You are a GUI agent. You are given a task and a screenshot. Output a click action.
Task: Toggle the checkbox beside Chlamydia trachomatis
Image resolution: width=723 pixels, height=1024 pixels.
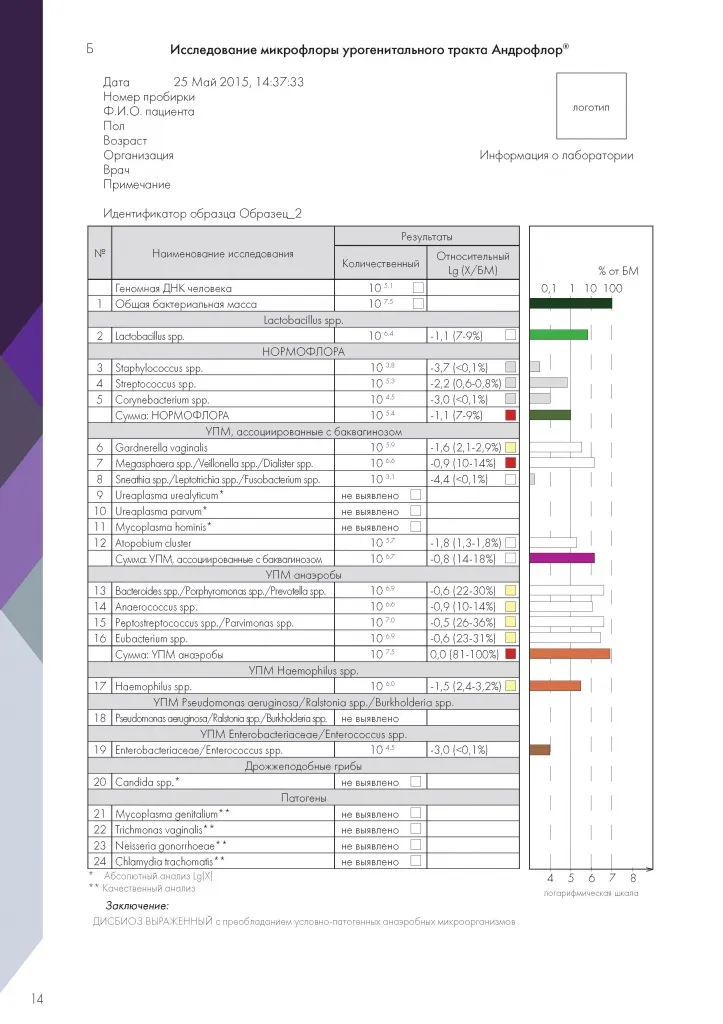416,861
